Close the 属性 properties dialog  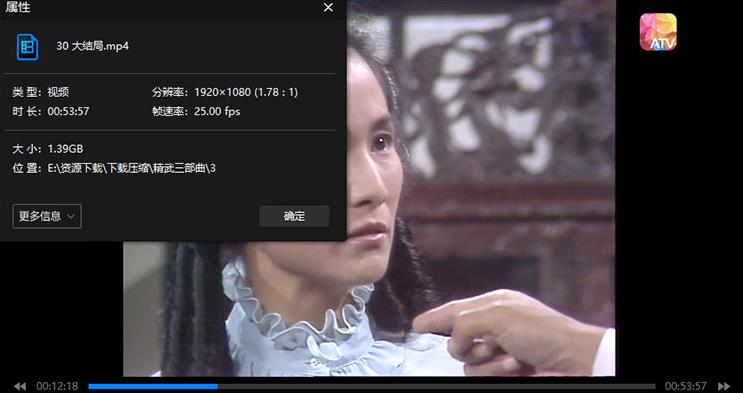[328, 7]
